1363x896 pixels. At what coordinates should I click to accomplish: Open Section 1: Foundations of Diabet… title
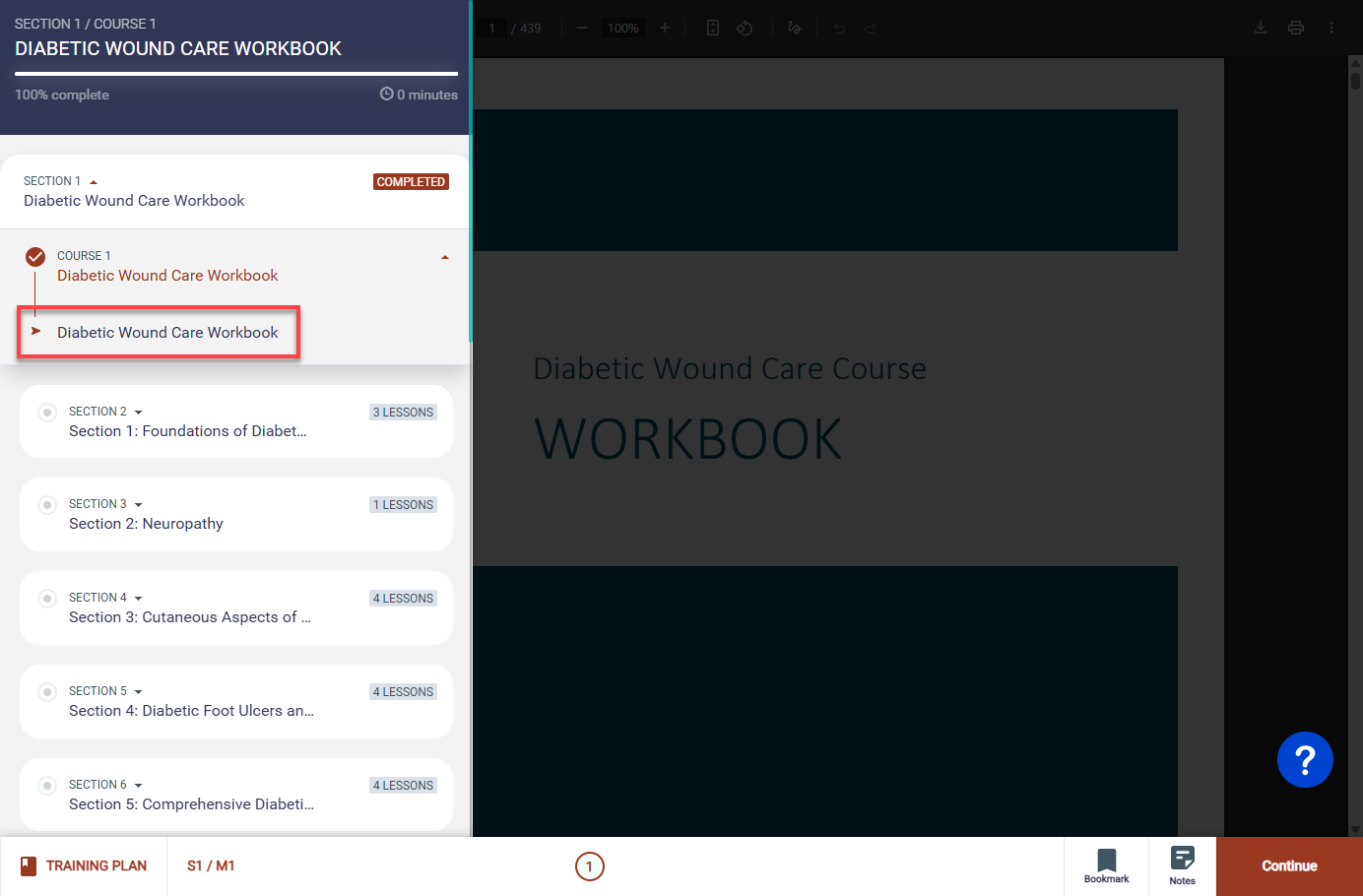[x=188, y=431]
